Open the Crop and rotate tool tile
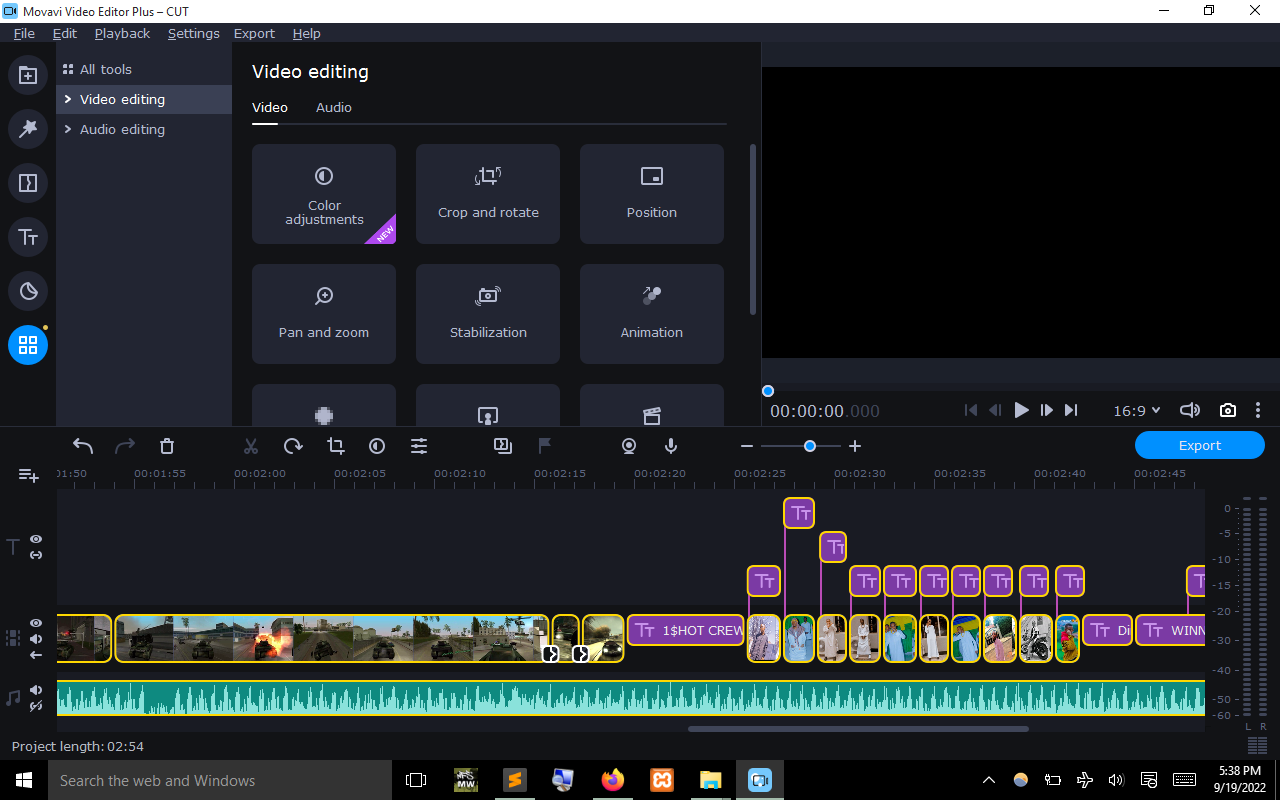 click(488, 194)
